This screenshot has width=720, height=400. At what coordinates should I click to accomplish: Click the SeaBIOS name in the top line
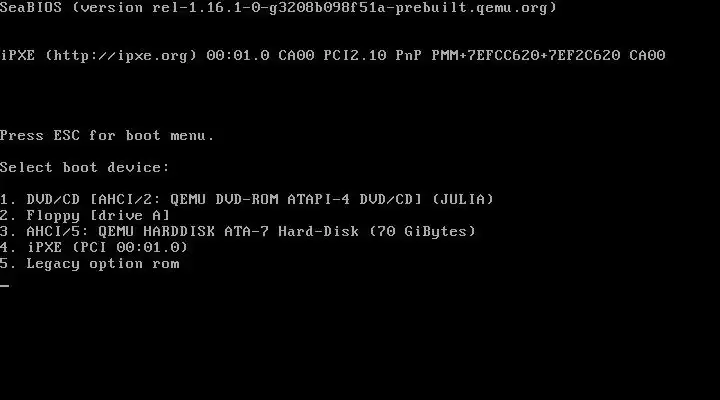[31, 8]
